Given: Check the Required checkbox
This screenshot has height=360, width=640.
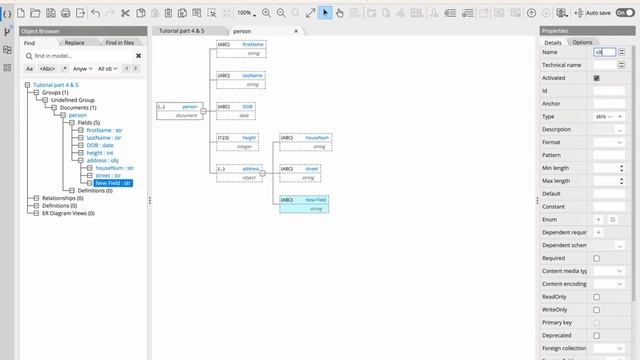Looking at the screenshot, I should click(x=596, y=258).
